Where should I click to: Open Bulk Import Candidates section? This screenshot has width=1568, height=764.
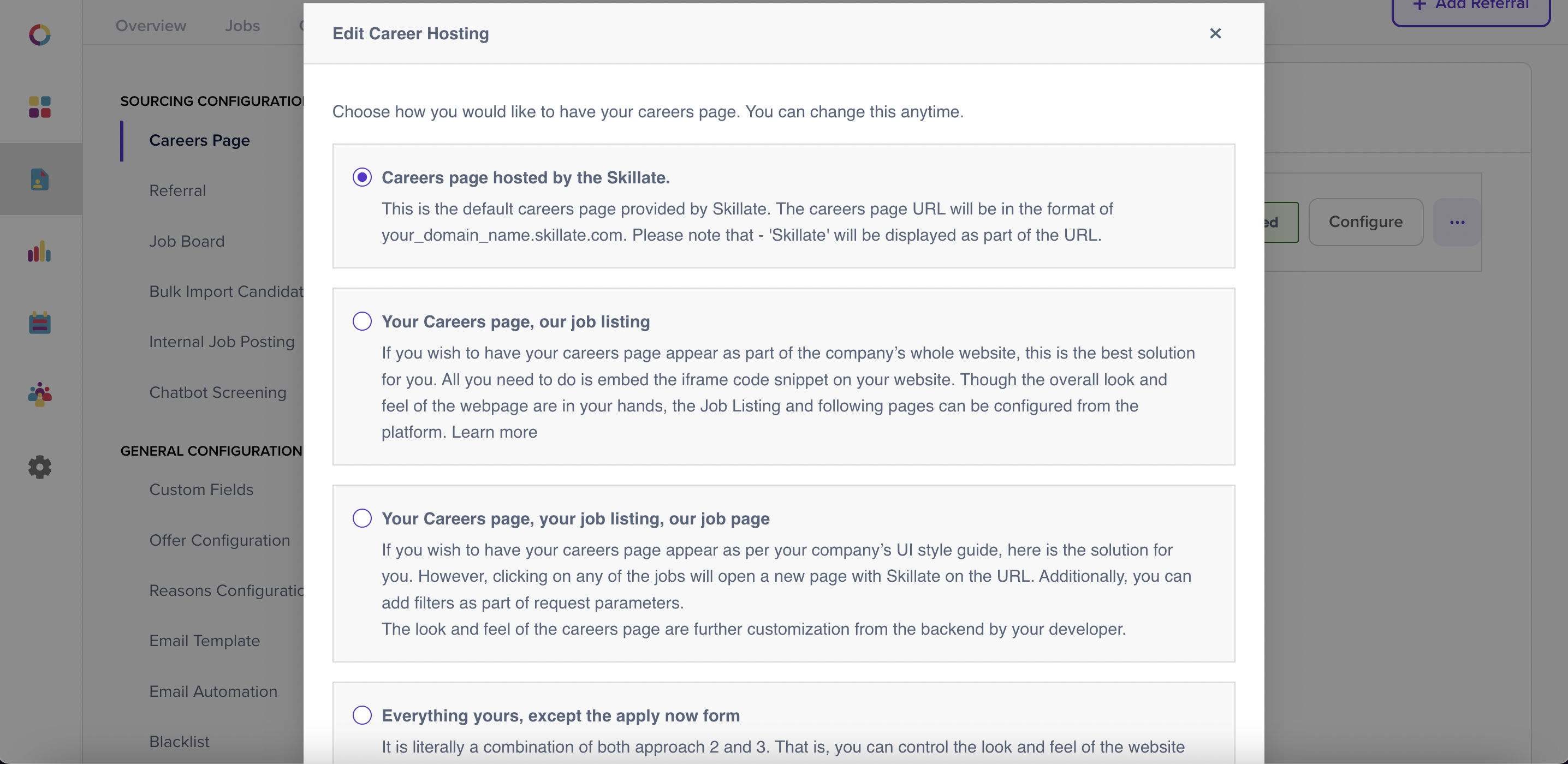(227, 292)
